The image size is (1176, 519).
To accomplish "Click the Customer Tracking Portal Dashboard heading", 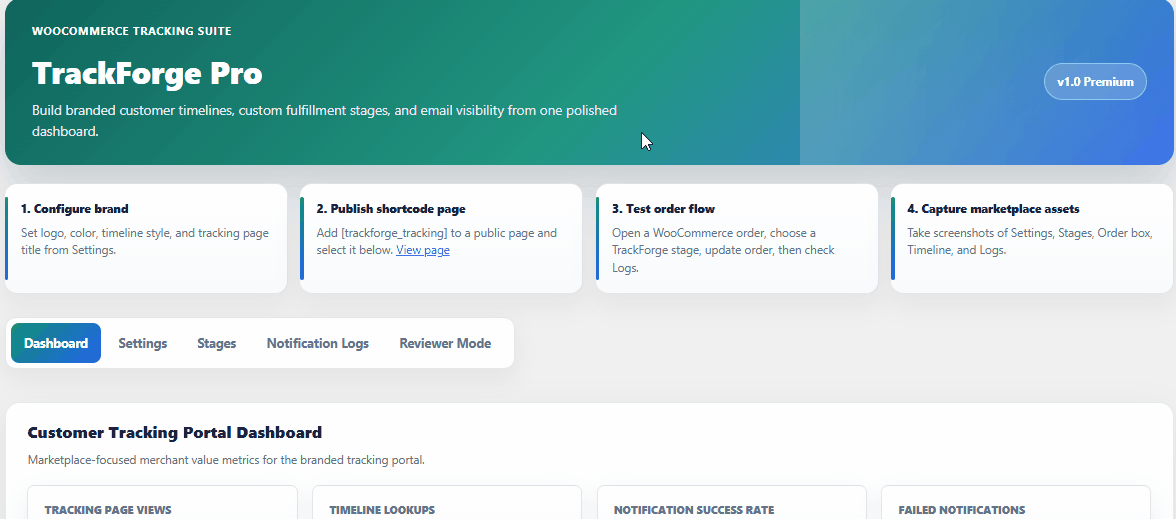I will coord(175,432).
